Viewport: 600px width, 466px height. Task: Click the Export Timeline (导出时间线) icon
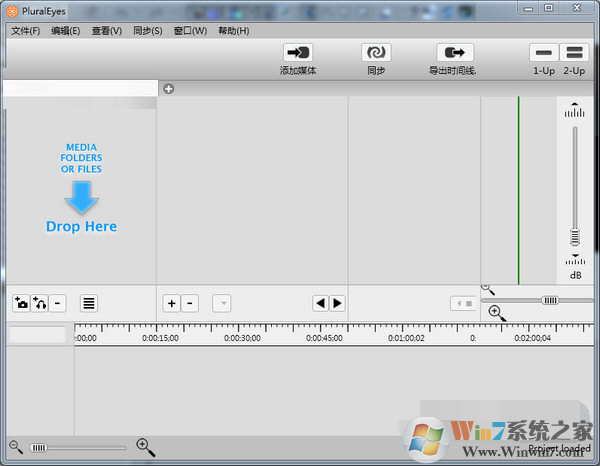point(455,52)
